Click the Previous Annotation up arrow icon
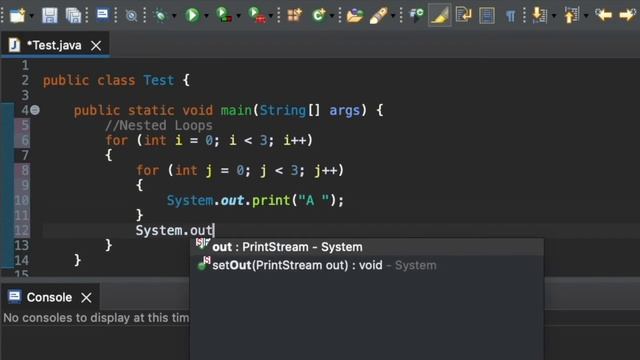640x360 pixels. pos(571,16)
